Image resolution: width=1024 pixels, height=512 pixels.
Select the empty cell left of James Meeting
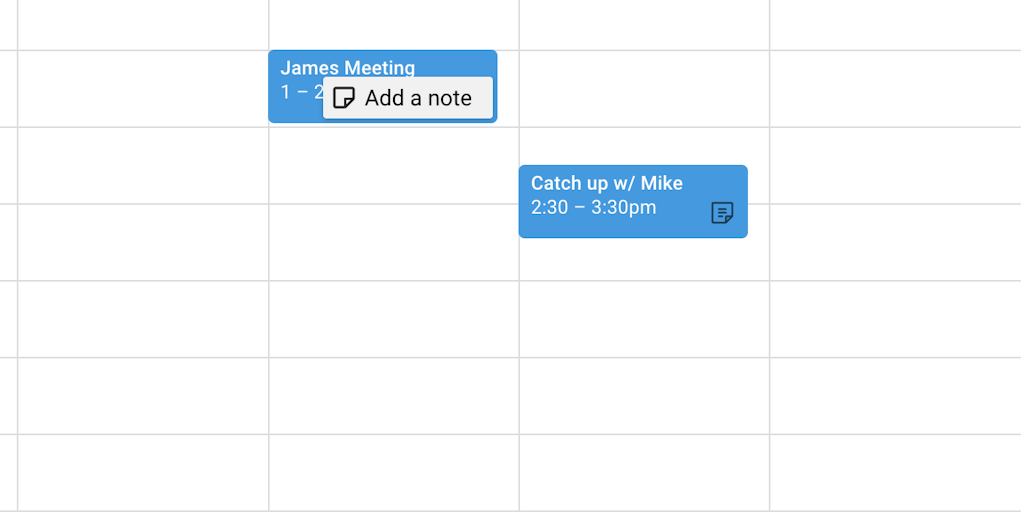point(143,88)
